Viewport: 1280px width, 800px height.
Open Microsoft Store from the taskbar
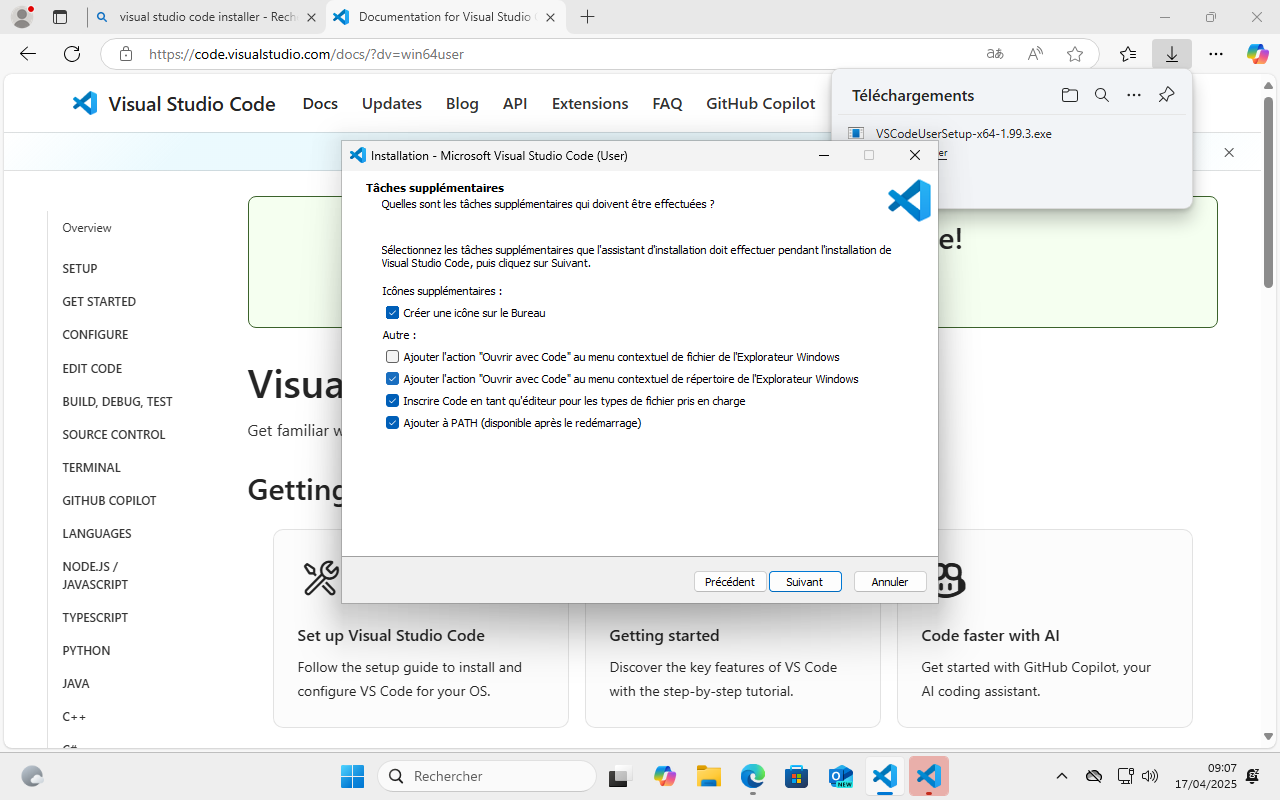tap(796, 776)
